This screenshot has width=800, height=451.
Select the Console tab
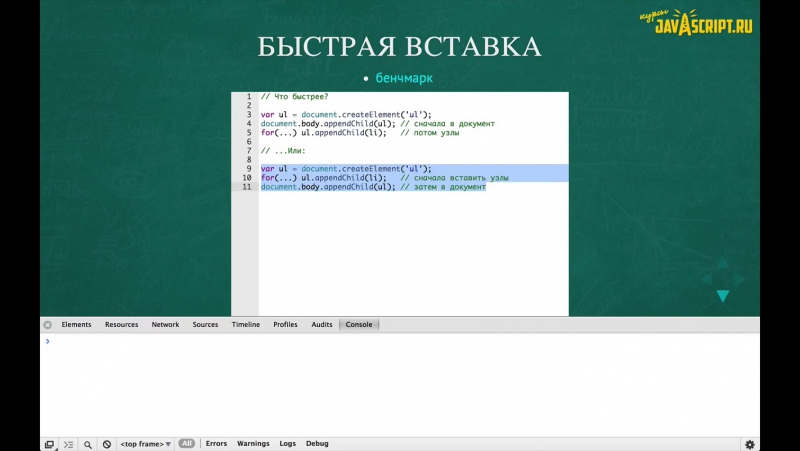359,324
